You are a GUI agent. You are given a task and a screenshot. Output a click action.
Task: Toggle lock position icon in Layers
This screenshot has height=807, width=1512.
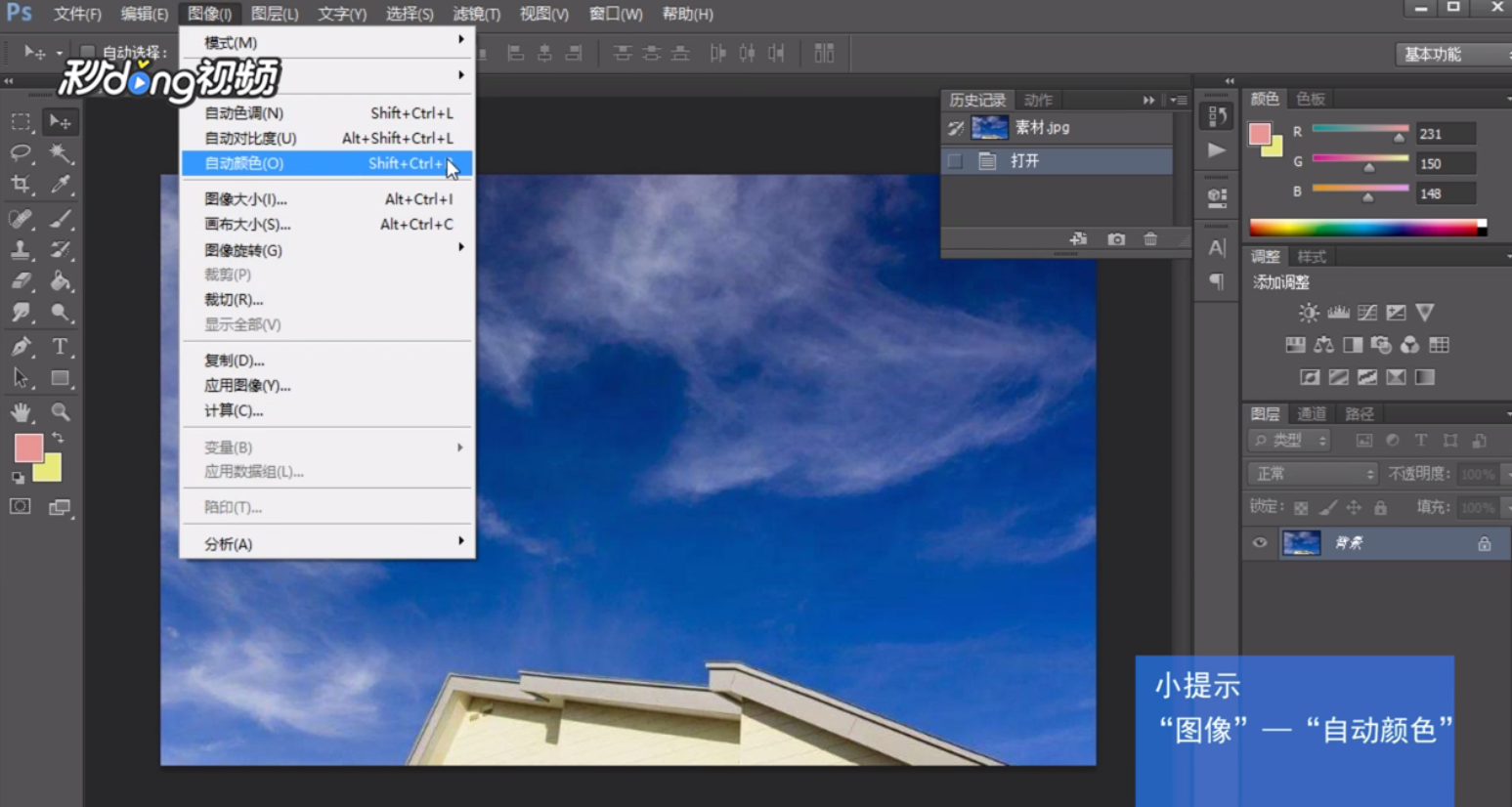1354,508
